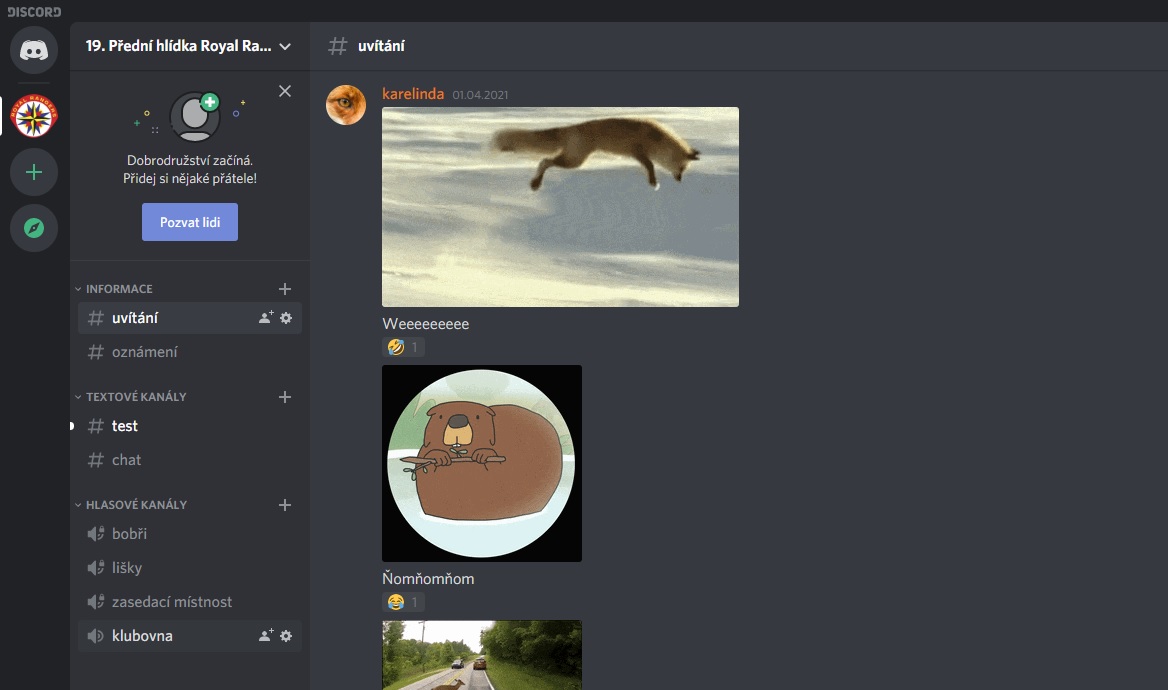This screenshot has height=690, width=1168.
Task: Open settings gear for klubovna voice channel
Action: coord(286,636)
